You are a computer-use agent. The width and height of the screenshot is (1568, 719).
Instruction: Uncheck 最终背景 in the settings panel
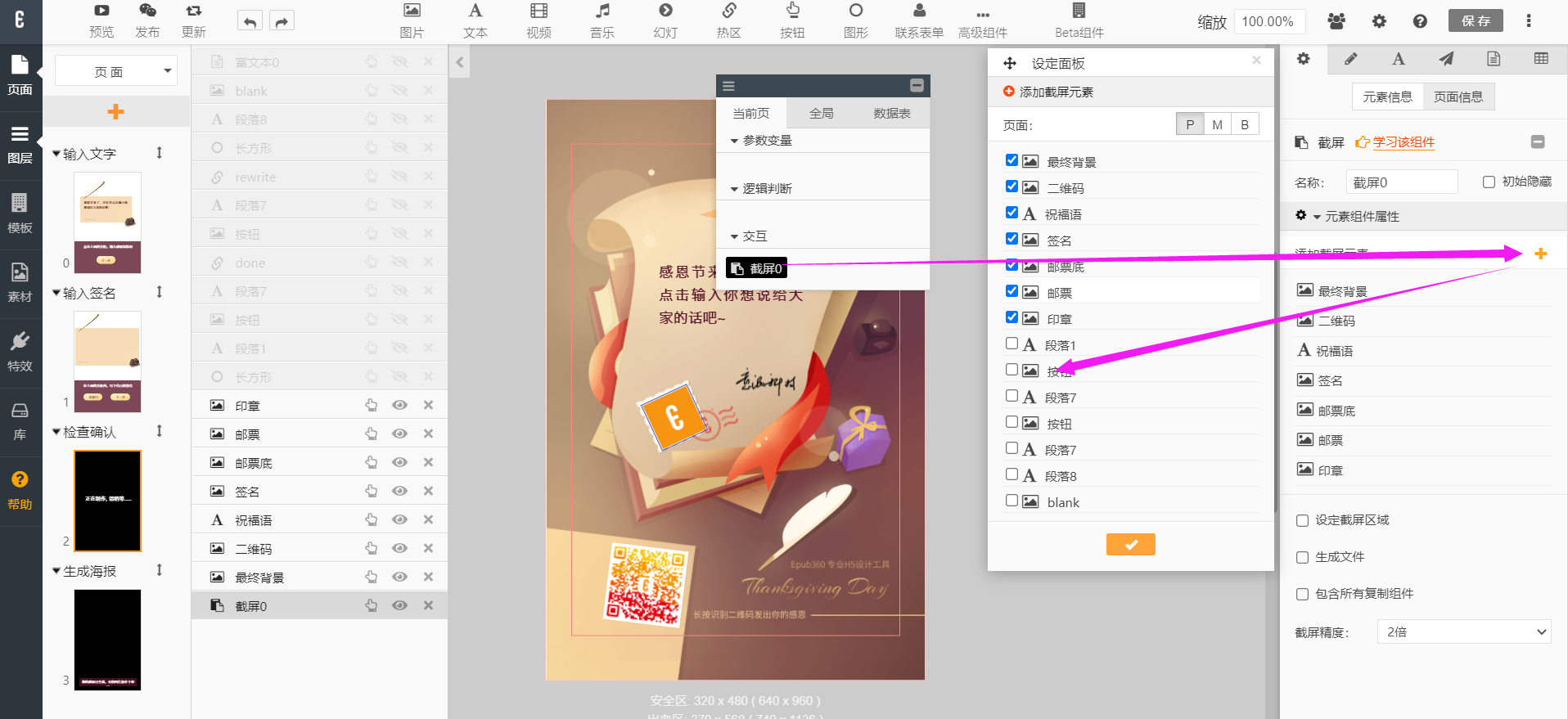click(1012, 161)
